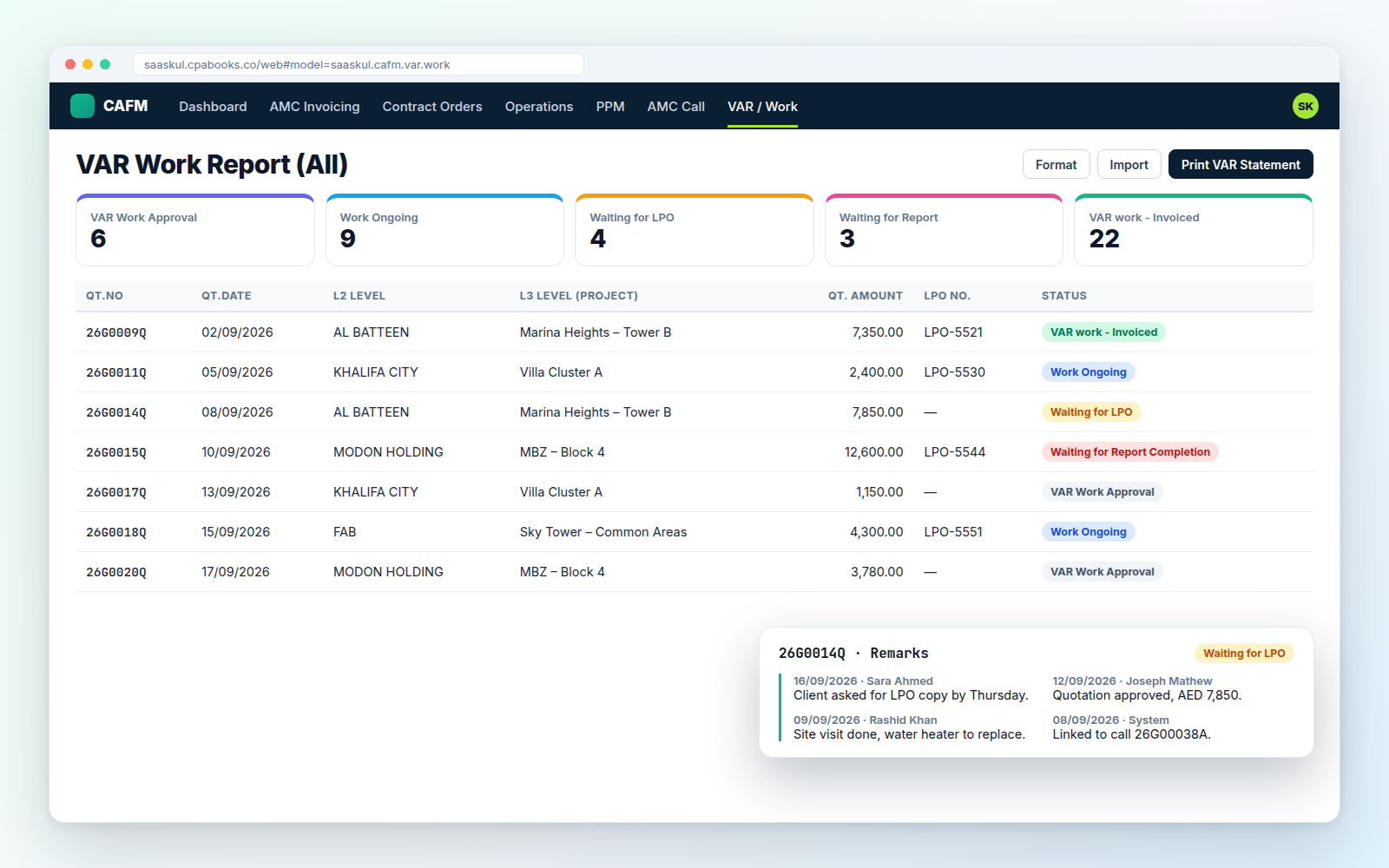This screenshot has width=1389, height=868.
Task: Print the VAR Statement
Action: pos(1241,164)
